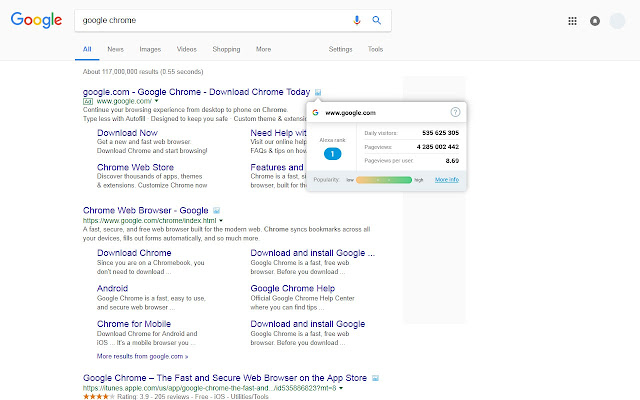Switch to the Images tab

tap(150, 49)
